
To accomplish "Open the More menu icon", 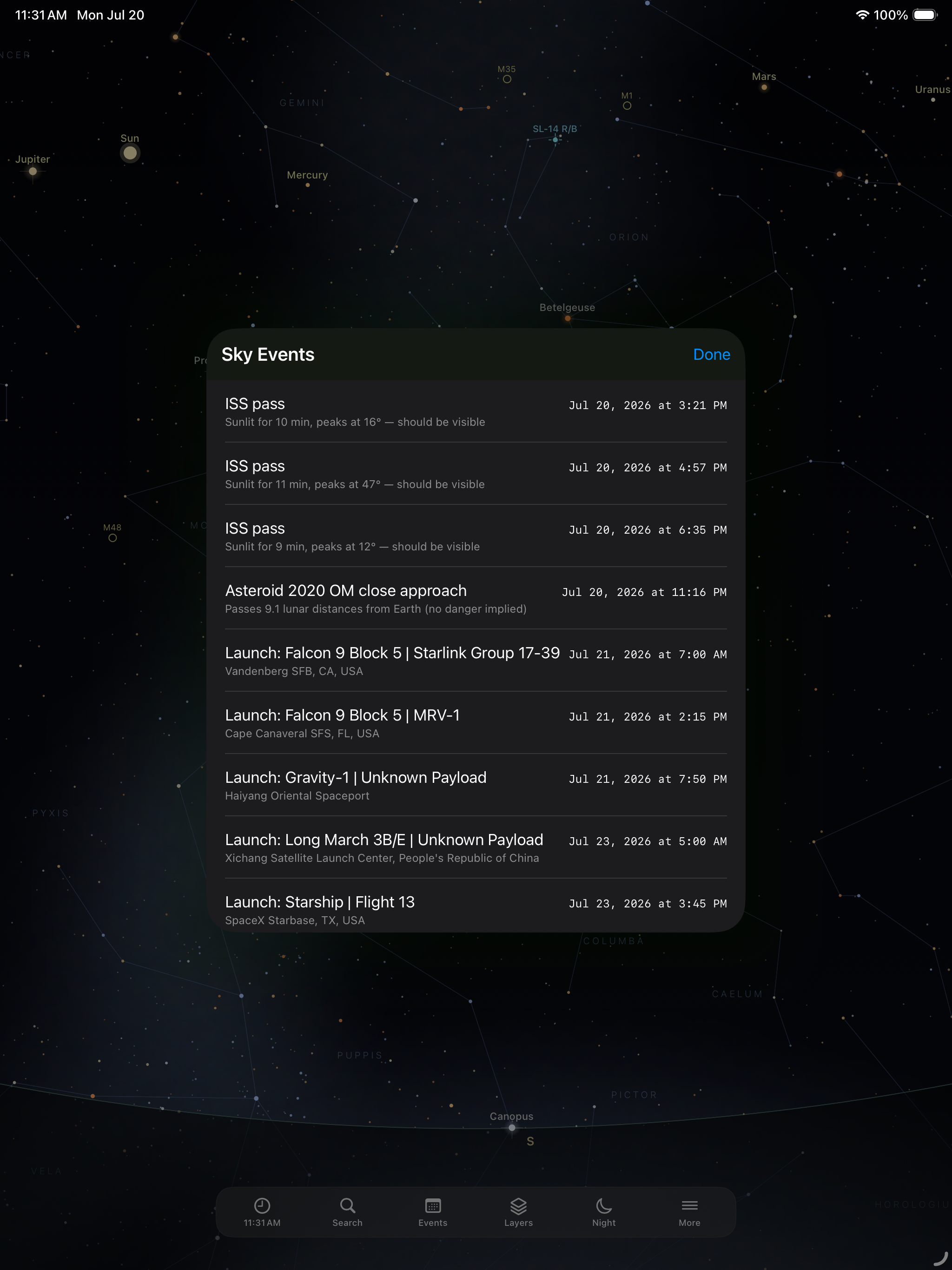I will pyautogui.click(x=690, y=1205).
